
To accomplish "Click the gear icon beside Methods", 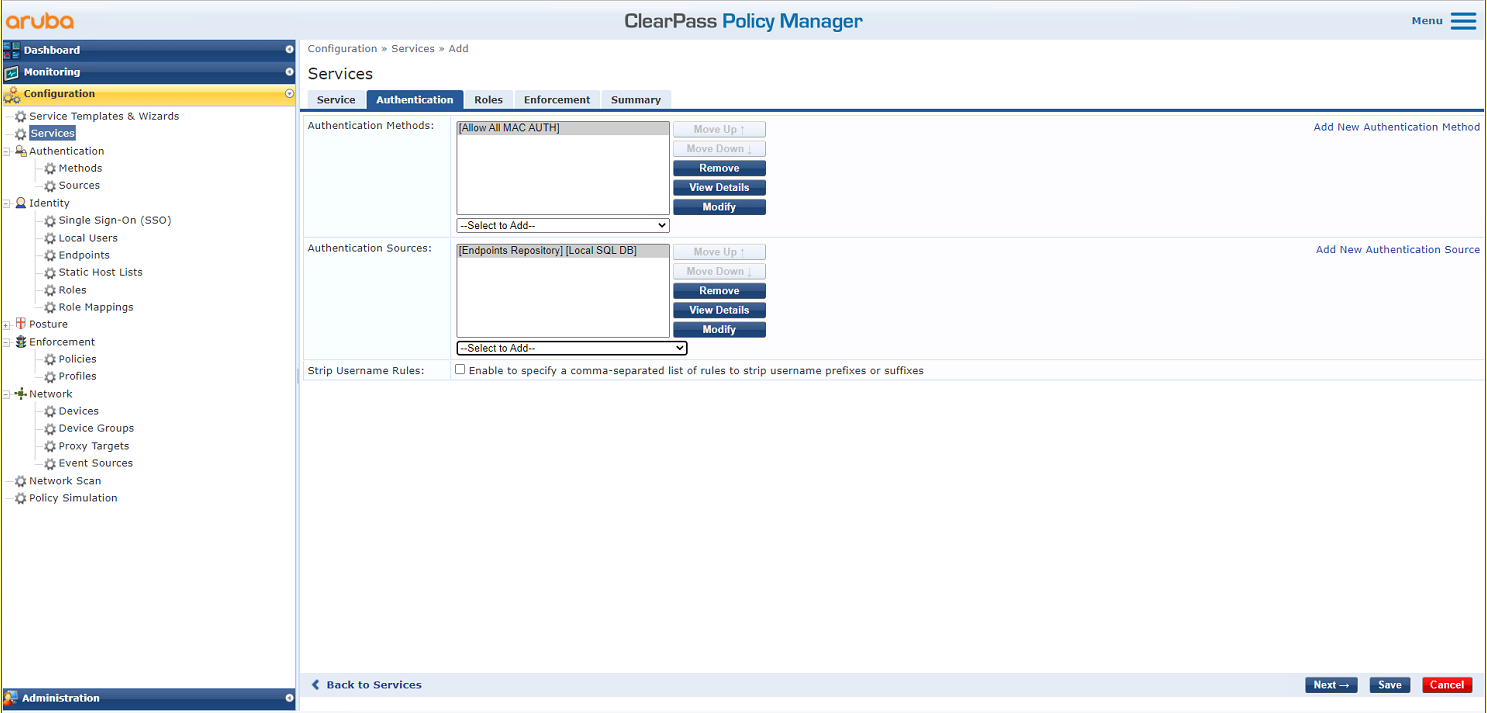I will 50,168.
